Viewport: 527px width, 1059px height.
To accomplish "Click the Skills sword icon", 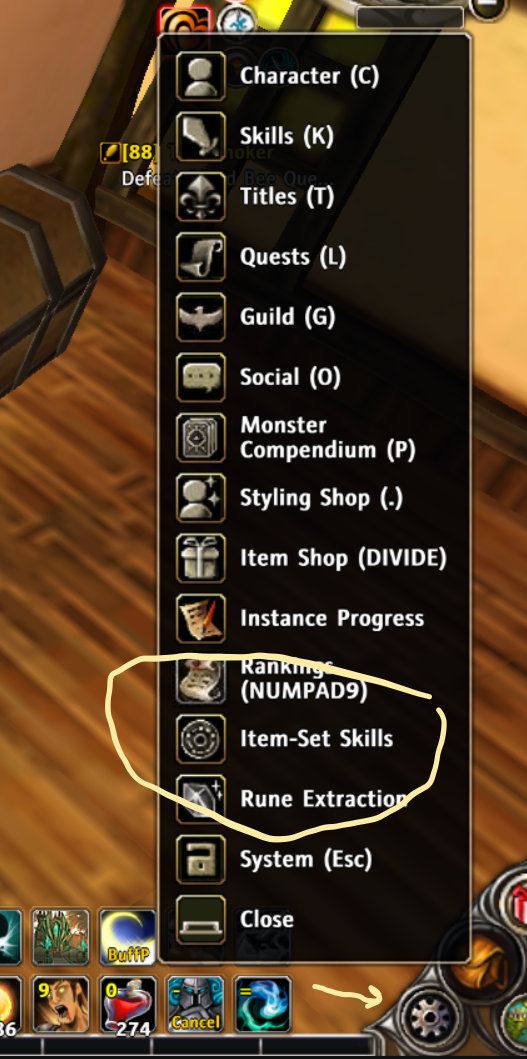I will [201, 136].
